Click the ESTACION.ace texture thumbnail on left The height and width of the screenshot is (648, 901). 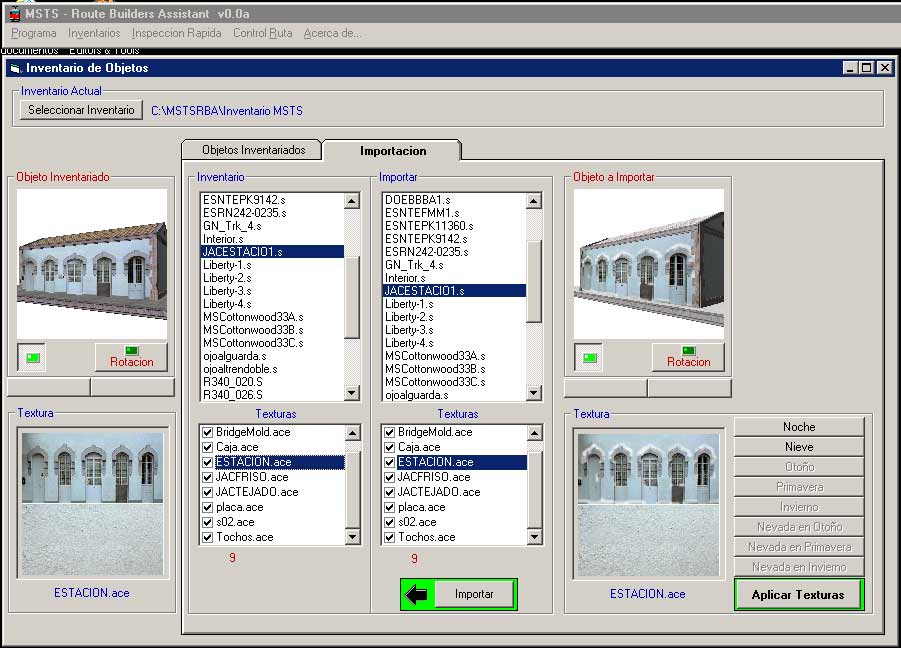pos(92,503)
